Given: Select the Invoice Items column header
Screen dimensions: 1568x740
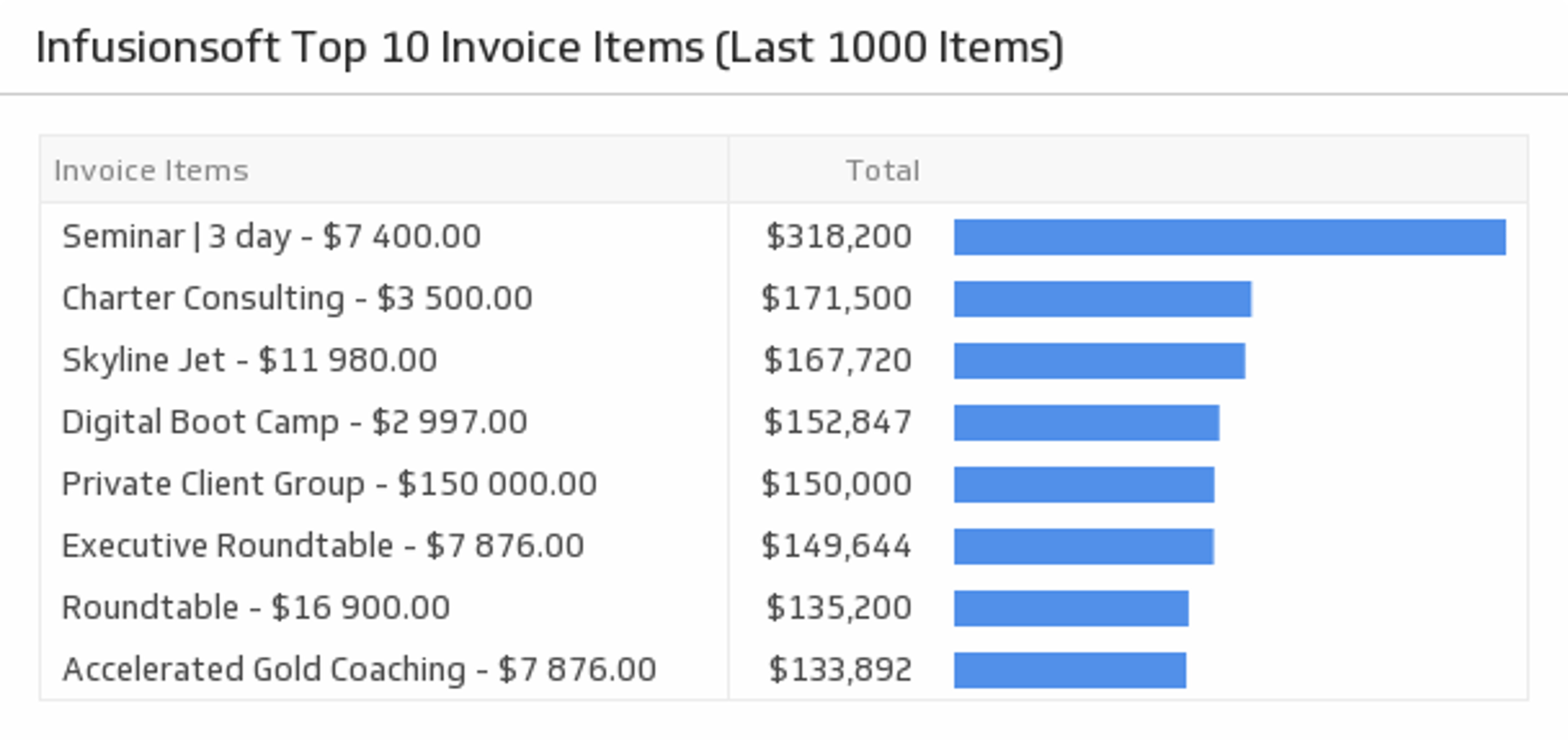Looking at the screenshot, I should pos(151,171).
